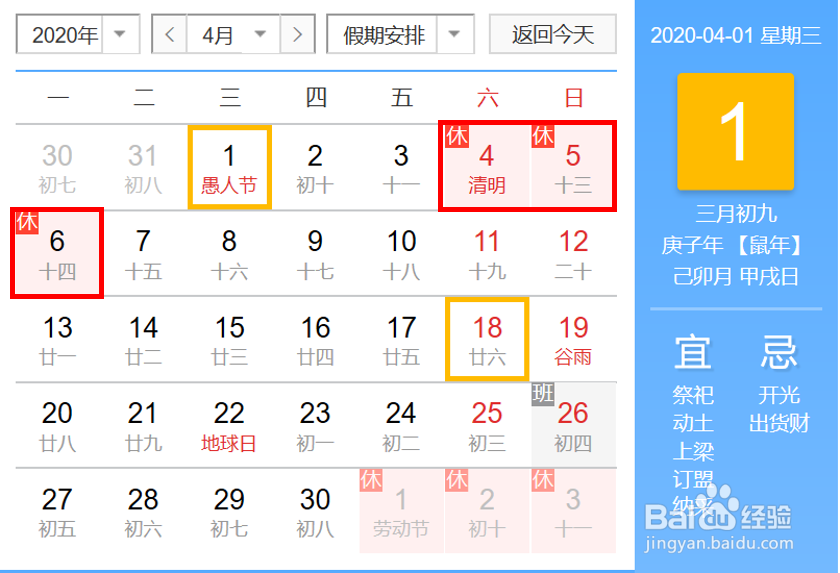Viewport: 840px width, 573px height.
Task: Click 开光 in the 忌 list
Action: click(779, 395)
